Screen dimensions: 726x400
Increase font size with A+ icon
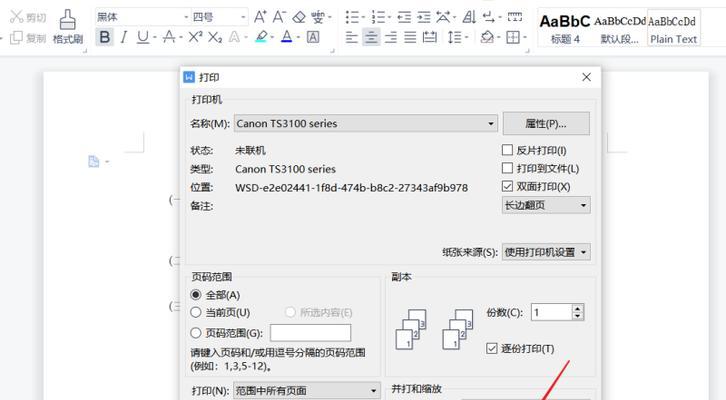(x=260, y=17)
